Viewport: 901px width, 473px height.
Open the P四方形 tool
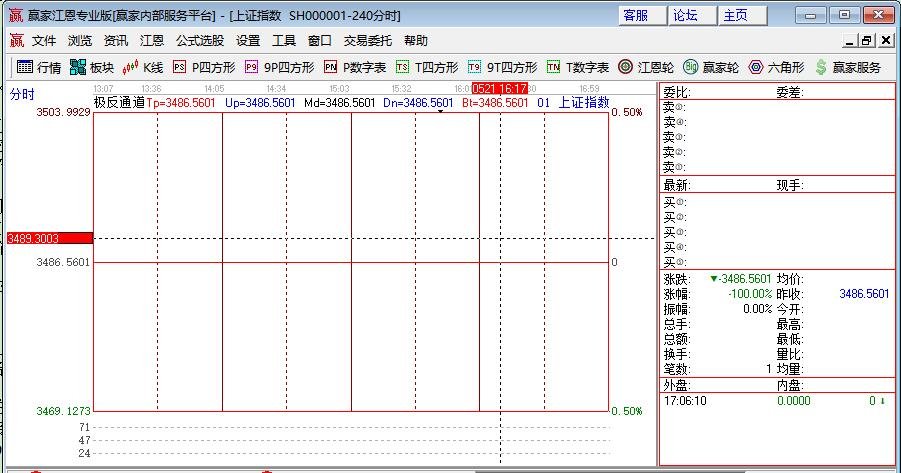point(204,67)
